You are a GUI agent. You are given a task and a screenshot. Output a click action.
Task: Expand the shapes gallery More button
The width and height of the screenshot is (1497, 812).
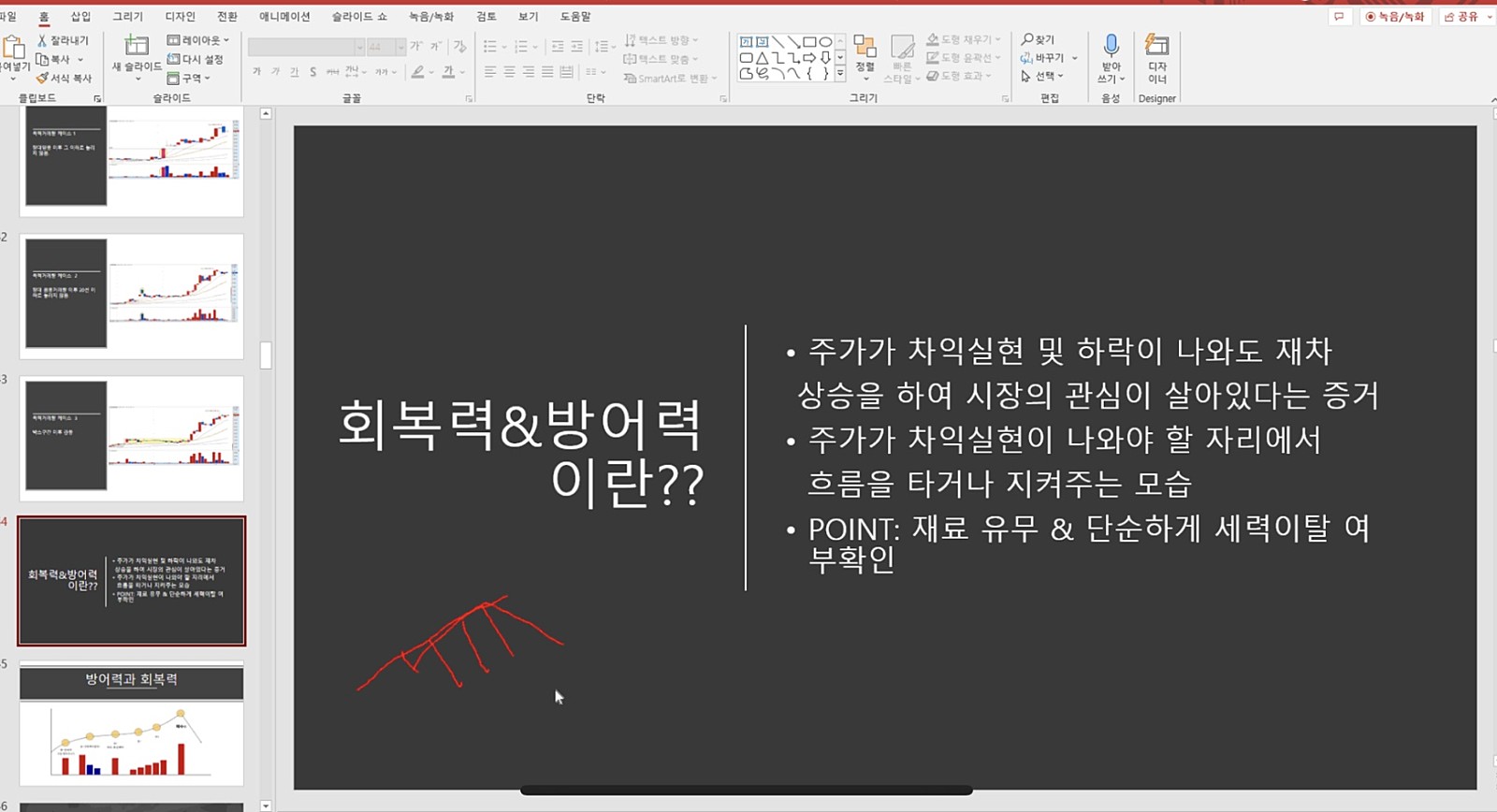point(840,73)
